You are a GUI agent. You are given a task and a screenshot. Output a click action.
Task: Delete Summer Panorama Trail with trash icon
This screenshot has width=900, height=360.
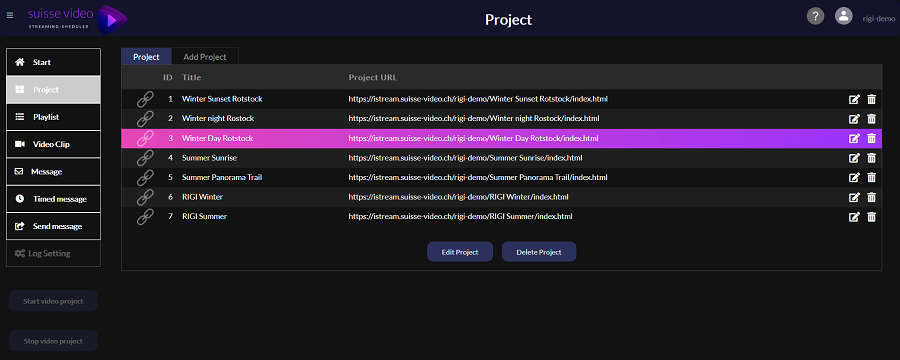[871, 177]
